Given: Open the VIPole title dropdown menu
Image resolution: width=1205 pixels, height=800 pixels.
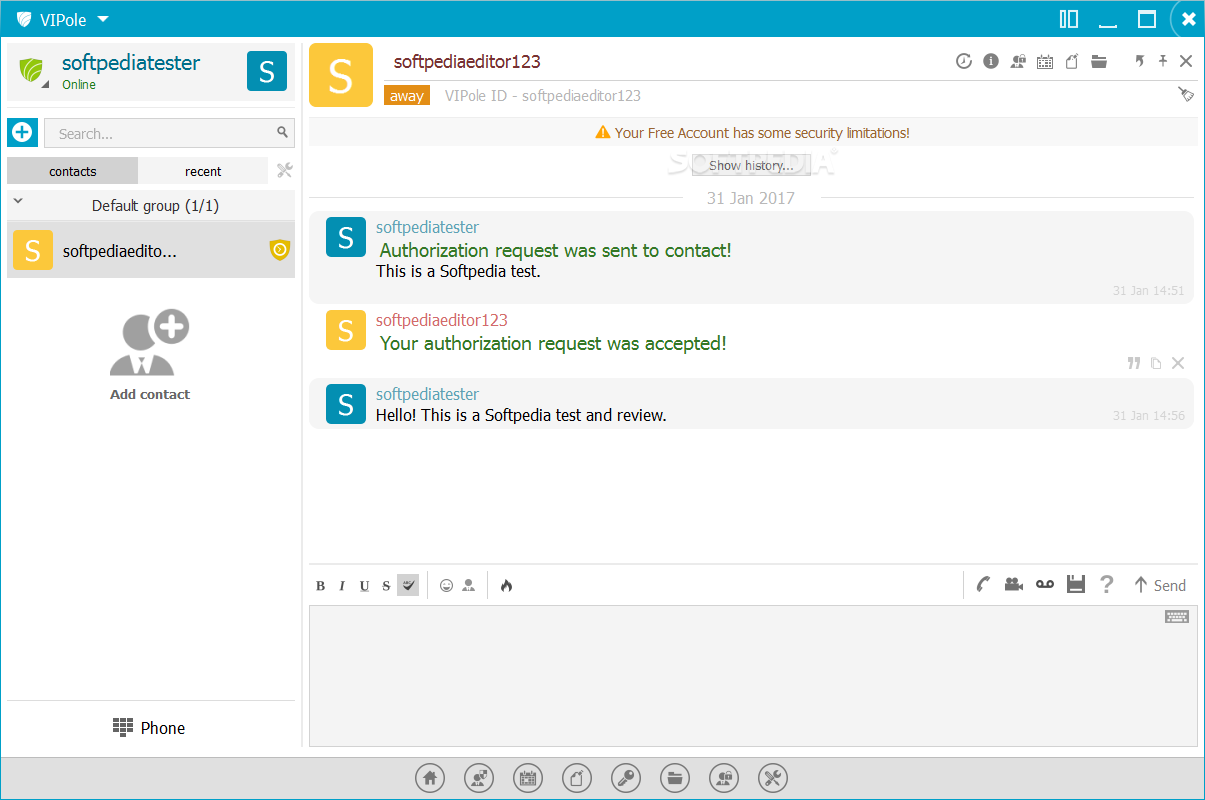Looking at the screenshot, I should tap(103, 20).
